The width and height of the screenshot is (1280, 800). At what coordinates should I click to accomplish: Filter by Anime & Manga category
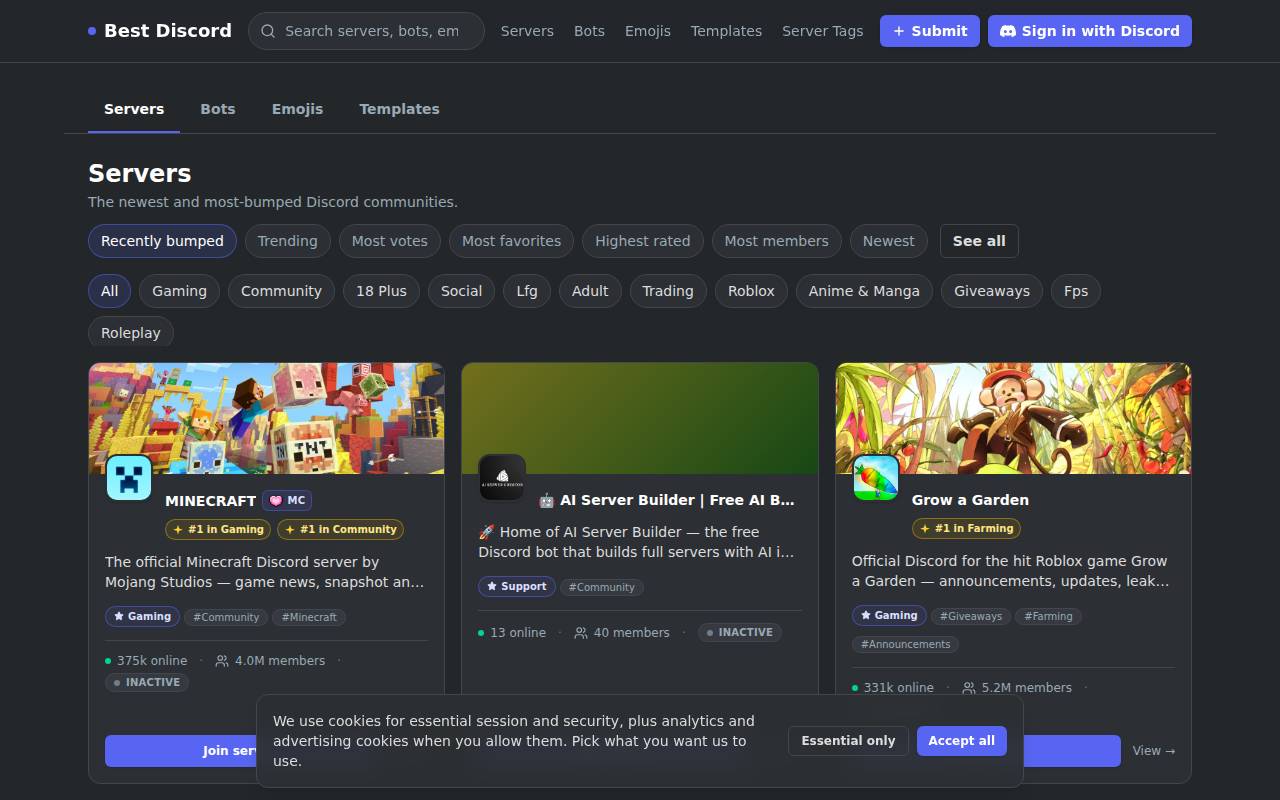point(864,291)
